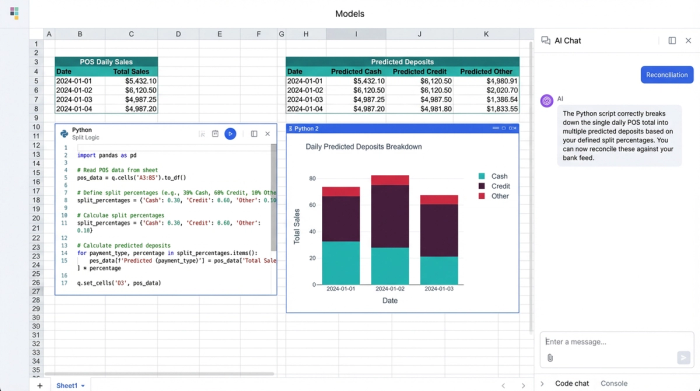Click the calendar-style icon in code editor toolbar
Viewport: 700px width, 391px height.
[x=215, y=133]
